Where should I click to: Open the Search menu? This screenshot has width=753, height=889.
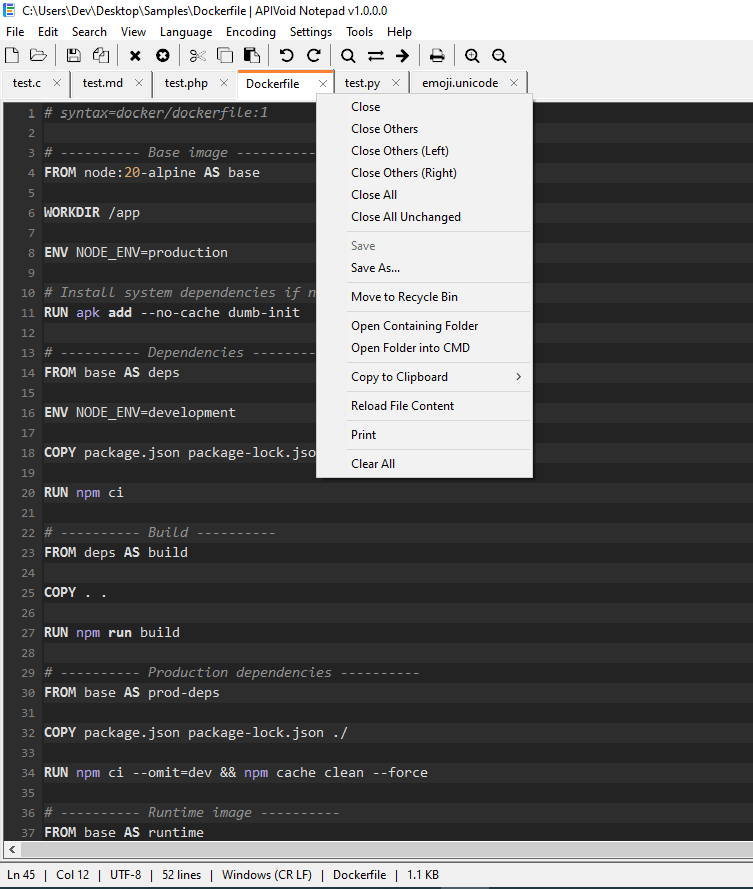[x=89, y=32]
